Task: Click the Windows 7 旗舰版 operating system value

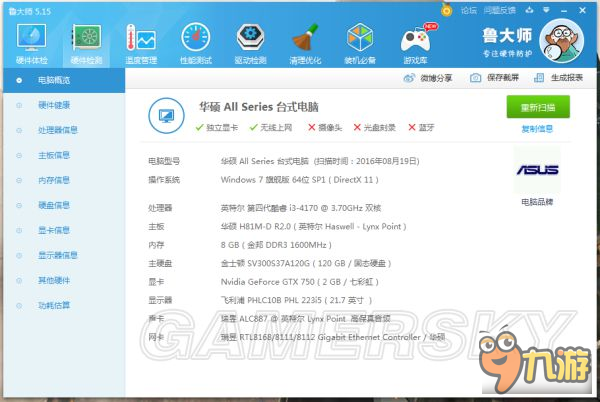Action: click(x=299, y=180)
